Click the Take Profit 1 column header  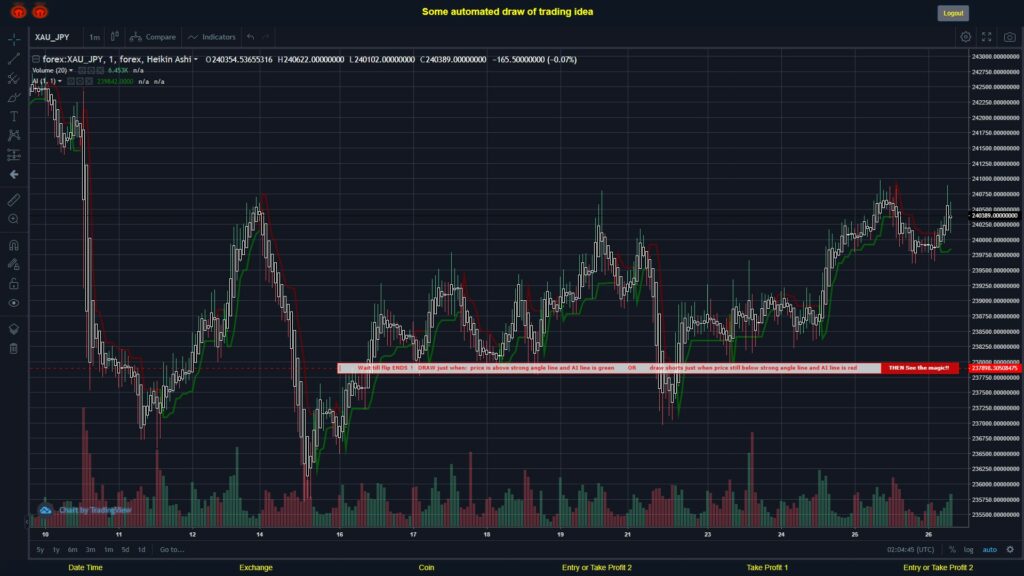(x=767, y=568)
